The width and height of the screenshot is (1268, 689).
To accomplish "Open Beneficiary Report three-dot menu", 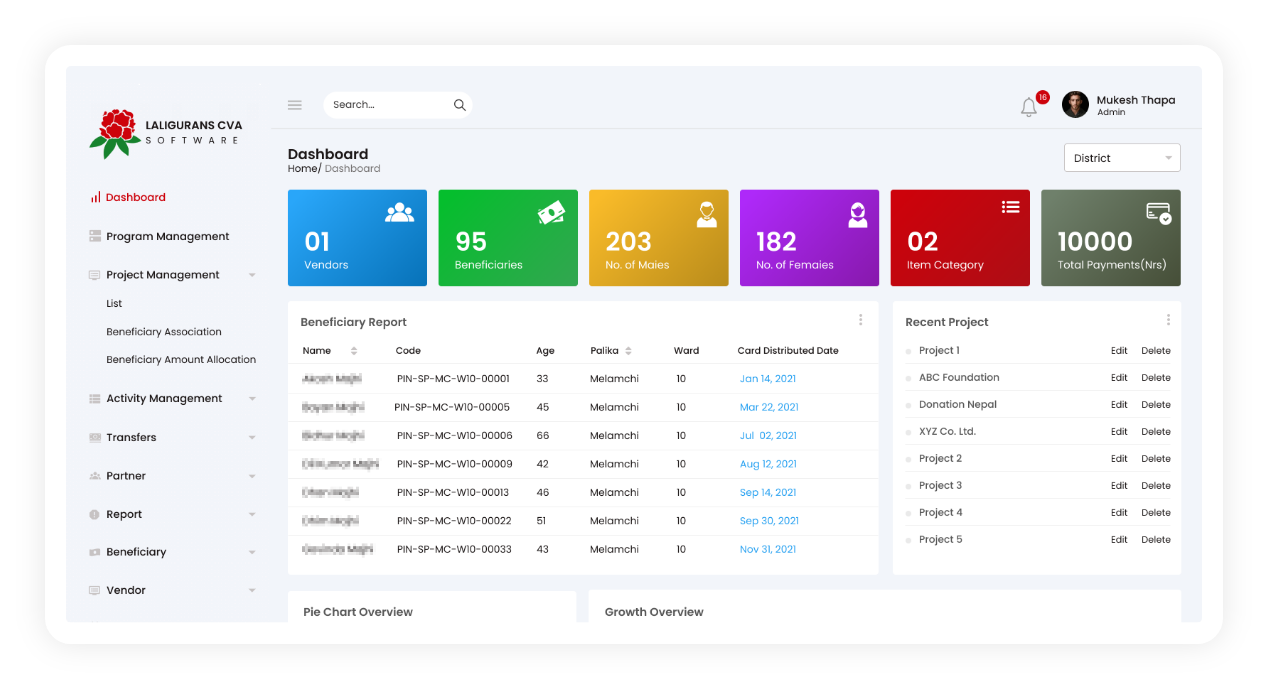I will (x=860, y=320).
